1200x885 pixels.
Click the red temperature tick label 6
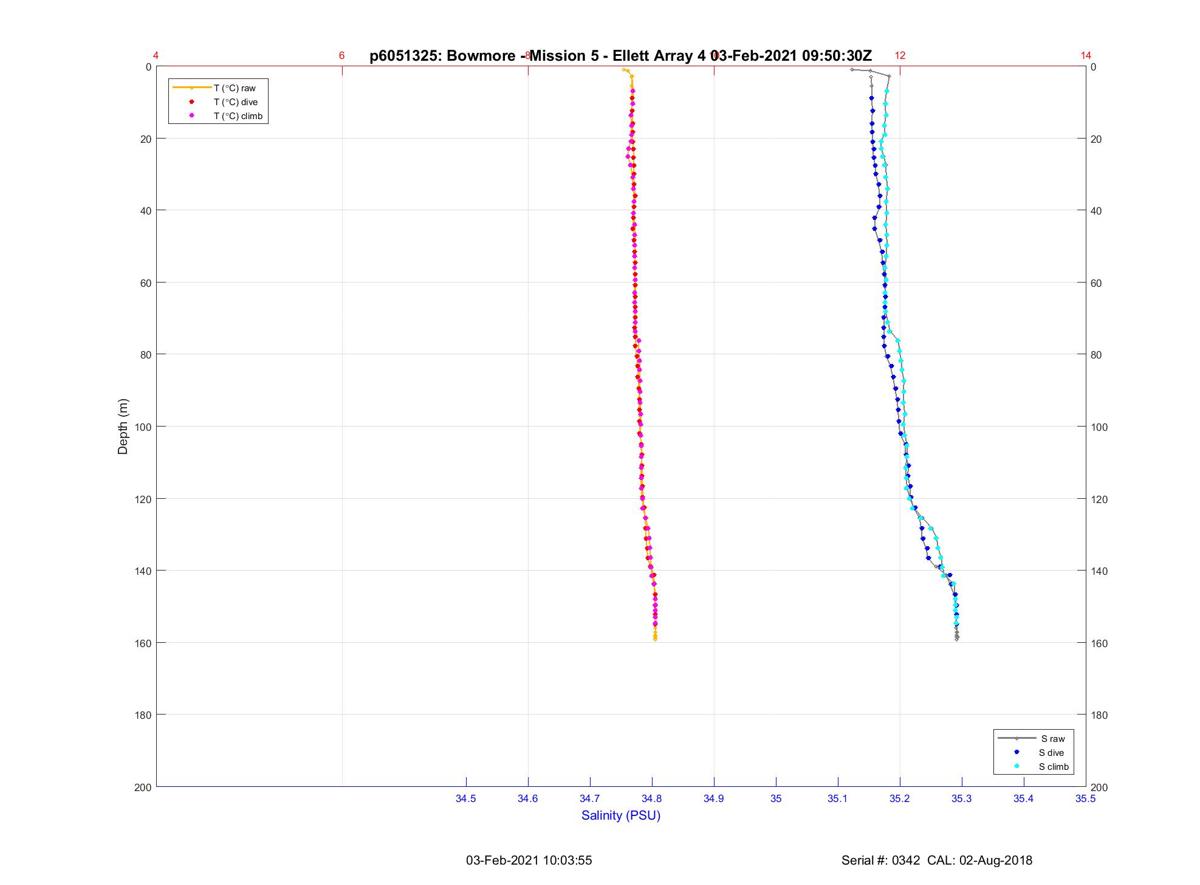pyautogui.click(x=342, y=56)
